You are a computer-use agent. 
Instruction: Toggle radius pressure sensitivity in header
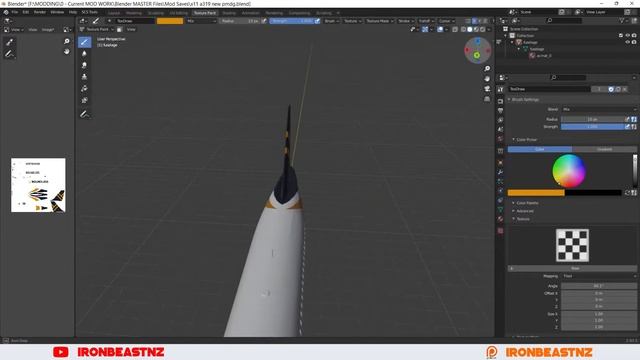click(x=264, y=21)
